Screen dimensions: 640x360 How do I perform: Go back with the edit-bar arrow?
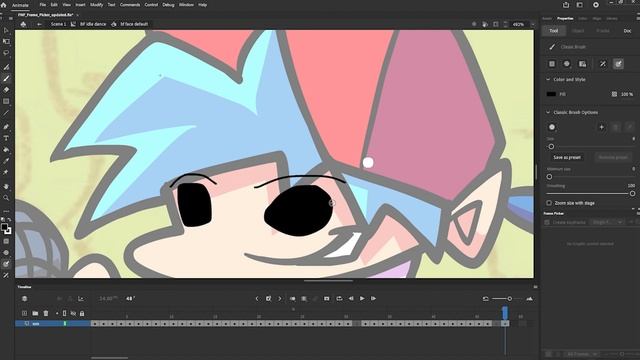[39, 24]
